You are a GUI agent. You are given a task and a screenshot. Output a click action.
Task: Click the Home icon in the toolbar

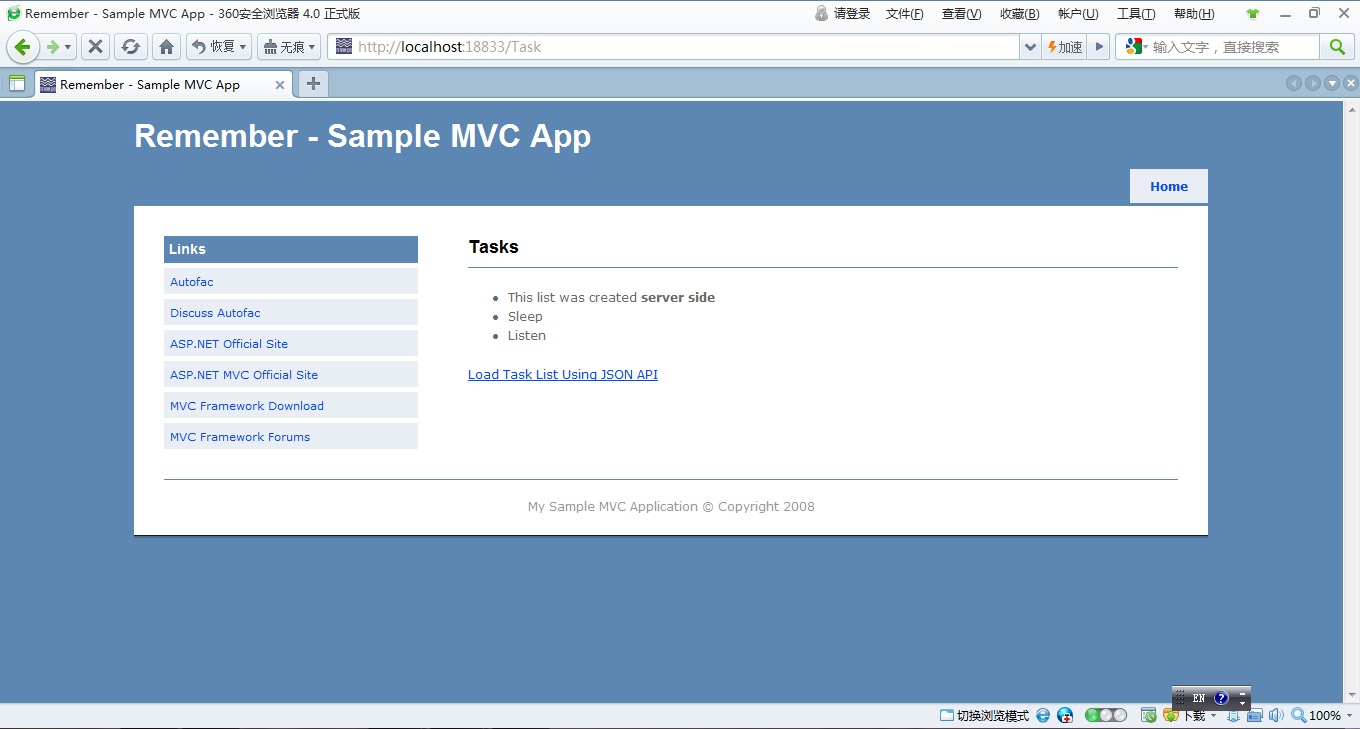click(x=166, y=46)
